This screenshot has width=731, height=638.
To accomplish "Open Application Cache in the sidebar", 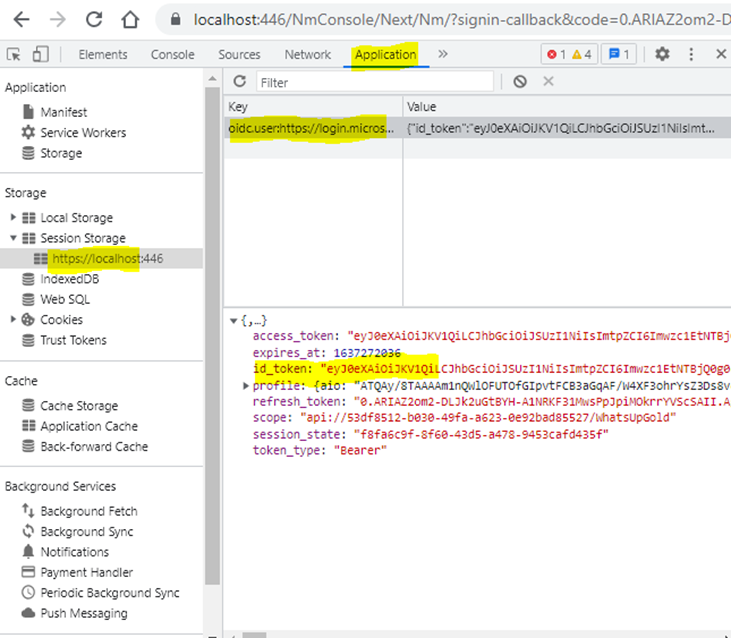I will point(89,426).
